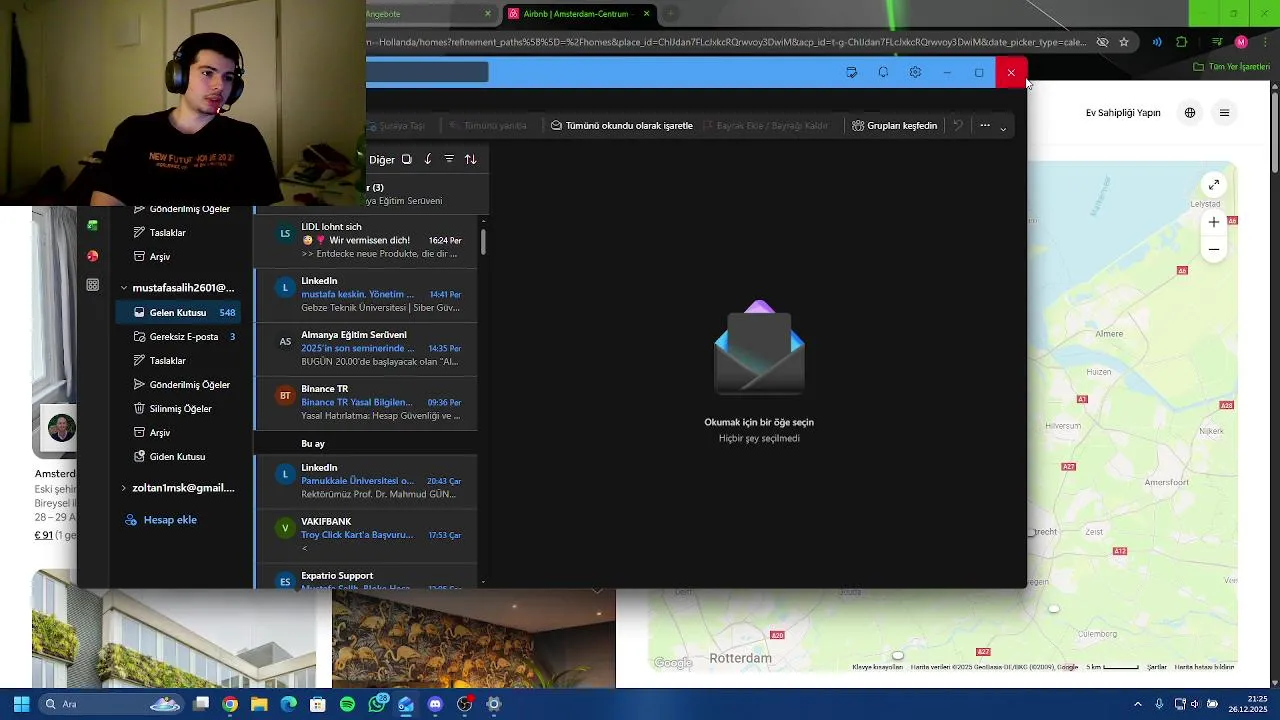1280x720 pixels.
Task: Click the PowerPoint app icon in Outlook sidebar
Action: [x=92, y=256]
